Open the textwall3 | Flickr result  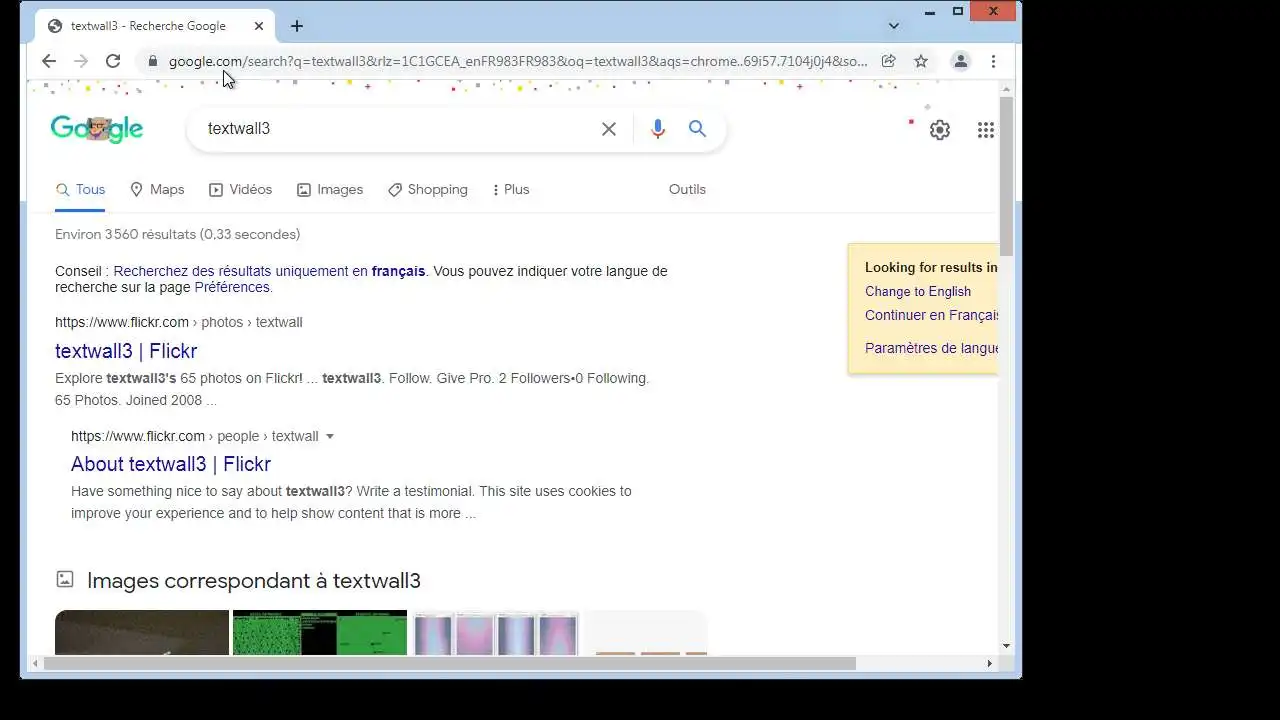point(126,351)
